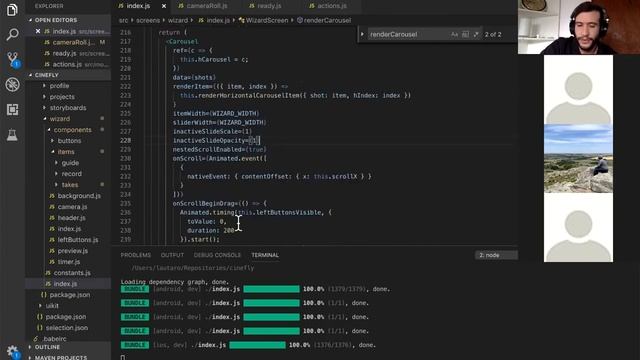Open camera.js file
The width and height of the screenshot is (640, 360).
click(72, 207)
